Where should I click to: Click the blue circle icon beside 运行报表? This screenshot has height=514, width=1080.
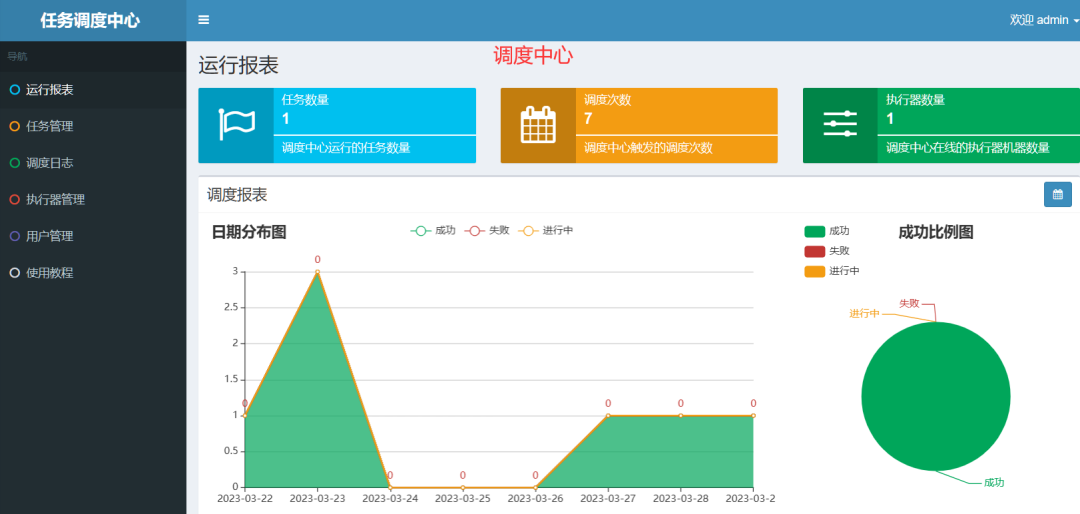[x=14, y=90]
